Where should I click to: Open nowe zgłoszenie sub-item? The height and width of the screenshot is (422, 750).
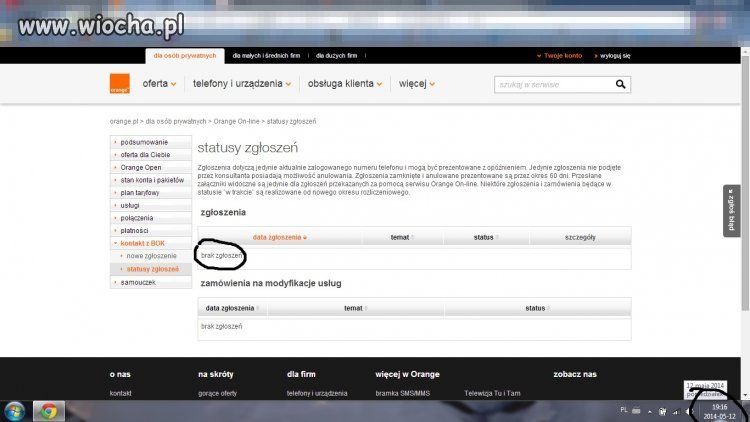151,256
